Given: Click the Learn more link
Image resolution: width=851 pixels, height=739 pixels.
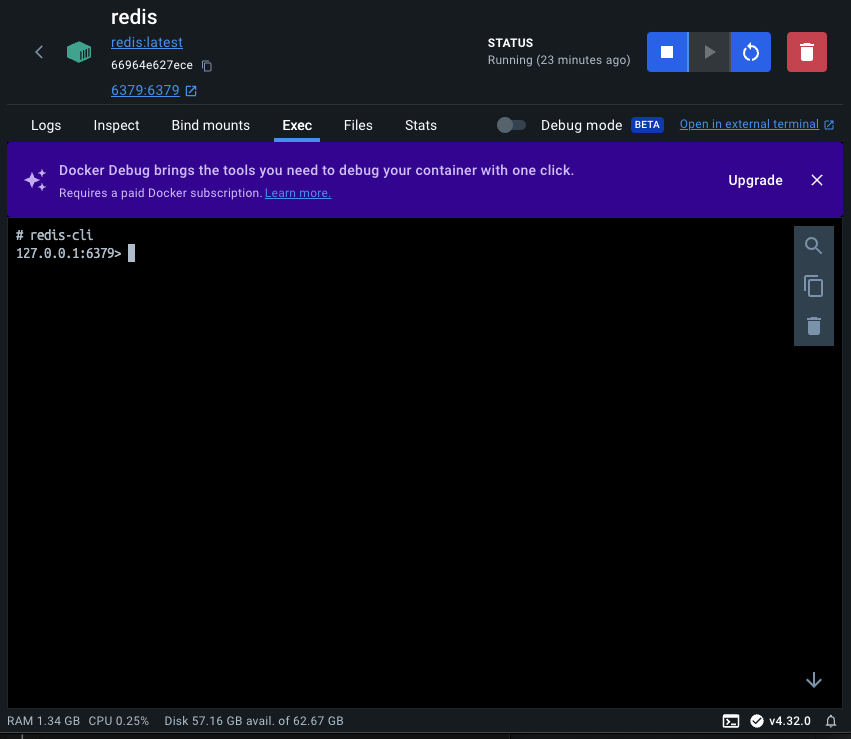Looking at the screenshot, I should pos(297,193).
